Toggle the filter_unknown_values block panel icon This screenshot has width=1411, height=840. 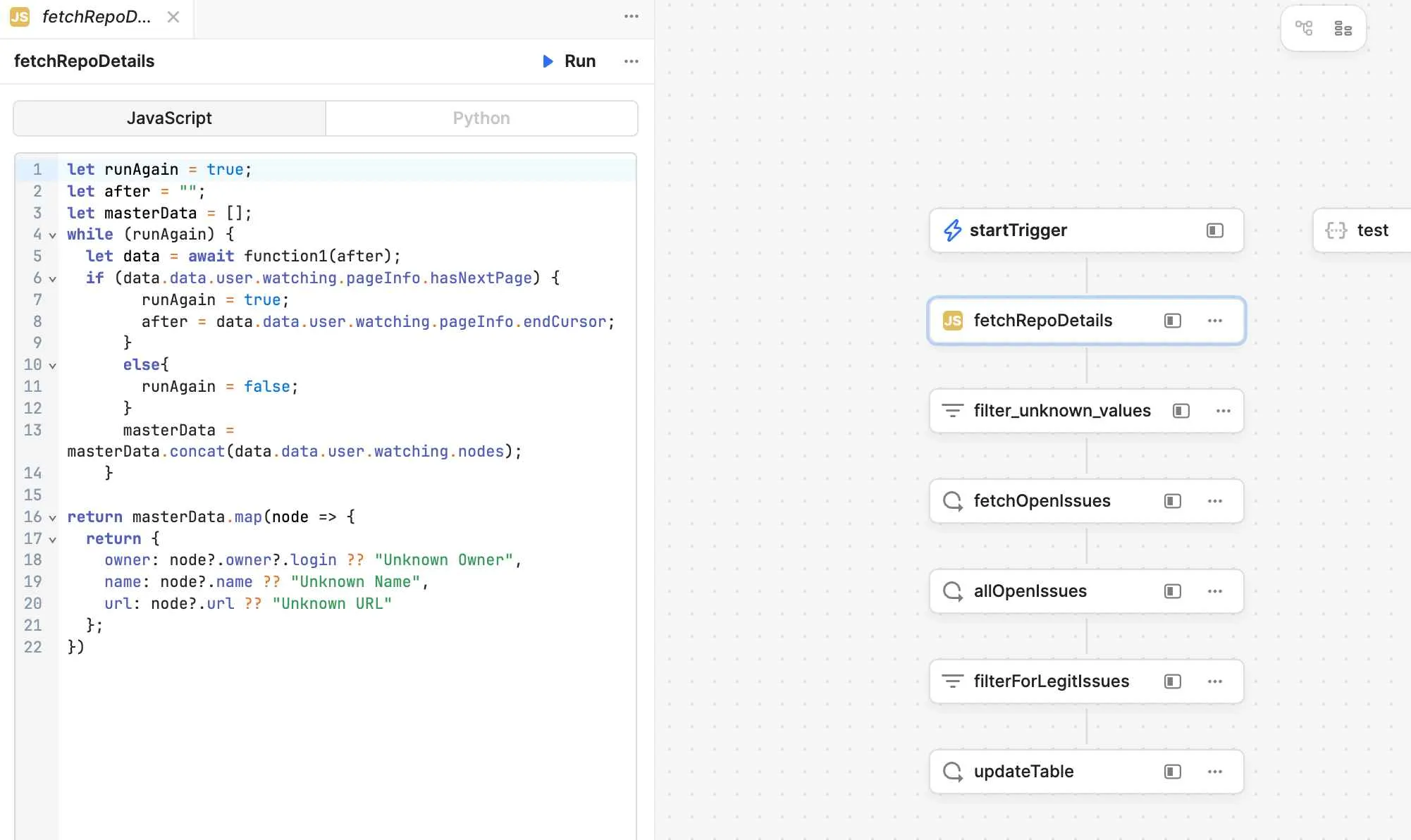(x=1181, y=411)
